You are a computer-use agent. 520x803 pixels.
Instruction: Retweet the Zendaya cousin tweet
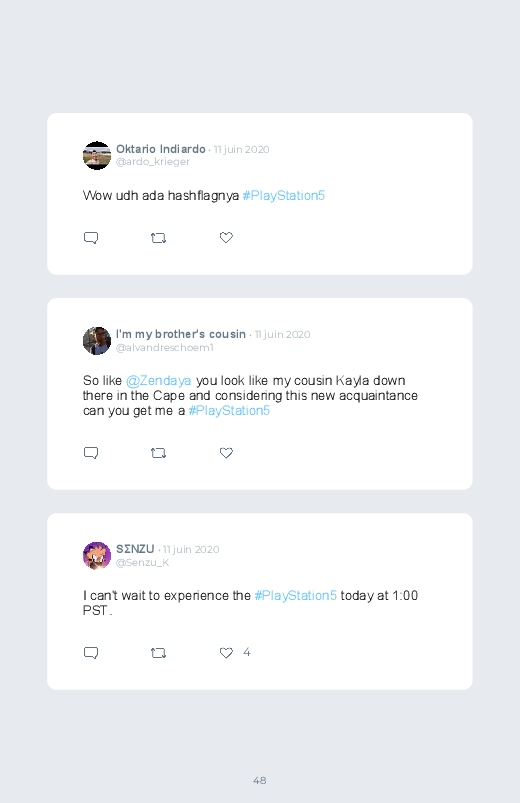coord(158,453)
